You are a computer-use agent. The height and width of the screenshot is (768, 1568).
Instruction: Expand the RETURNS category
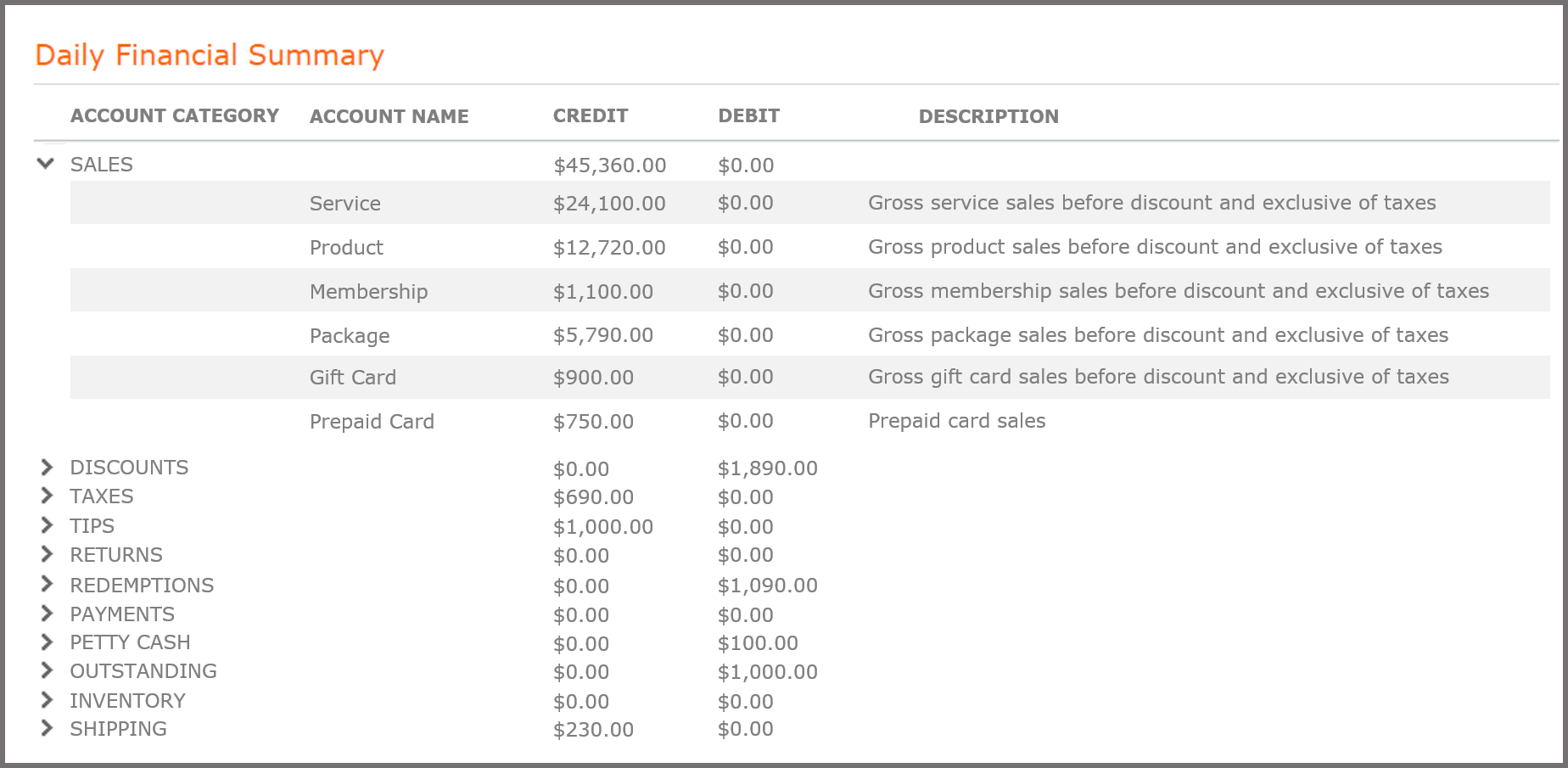[47, 553]
